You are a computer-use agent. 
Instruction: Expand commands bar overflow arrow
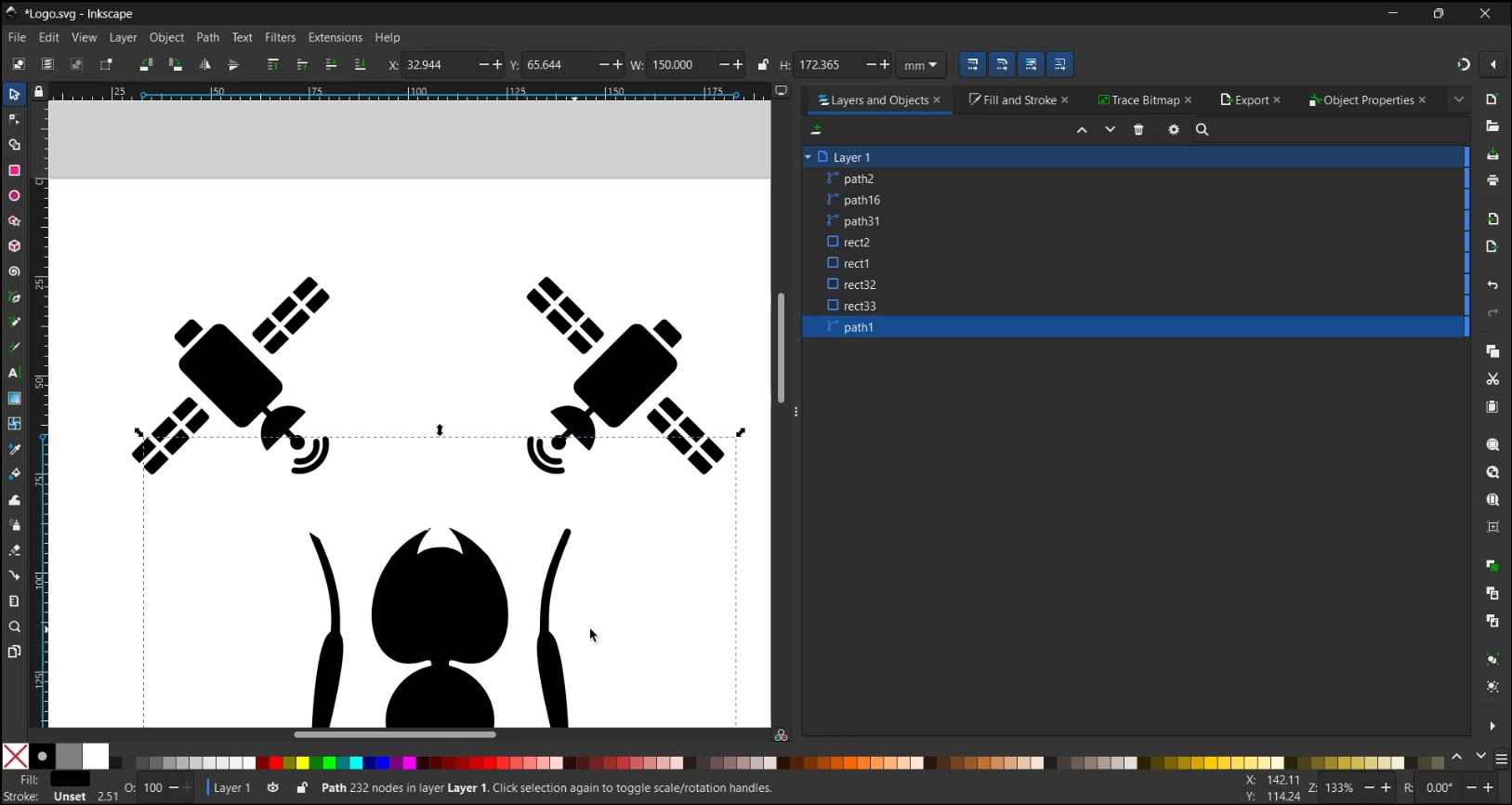click(x=1492, y=726)
